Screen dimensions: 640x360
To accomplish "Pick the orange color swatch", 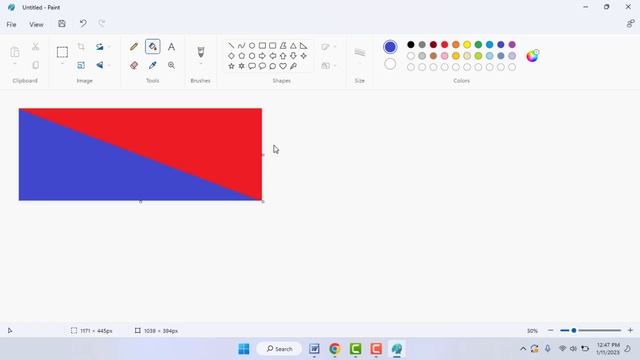I will click(456, 44).
